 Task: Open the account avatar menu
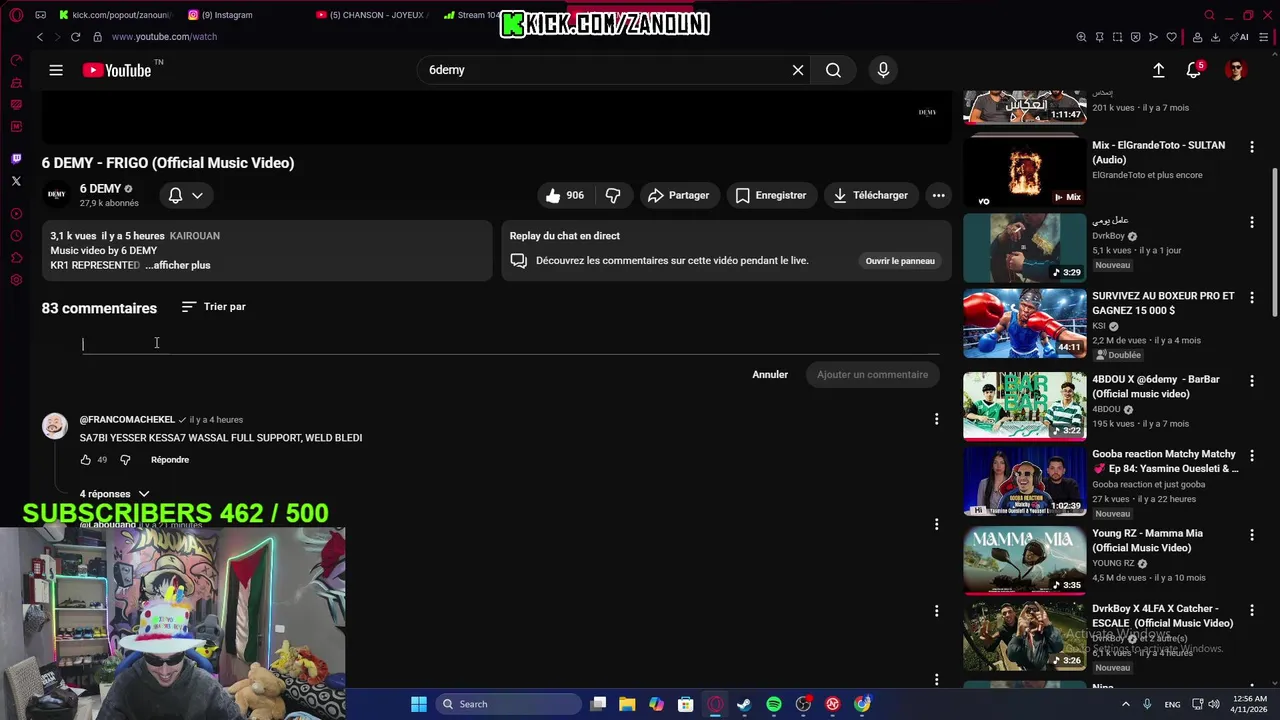[x=1236, y=70]
